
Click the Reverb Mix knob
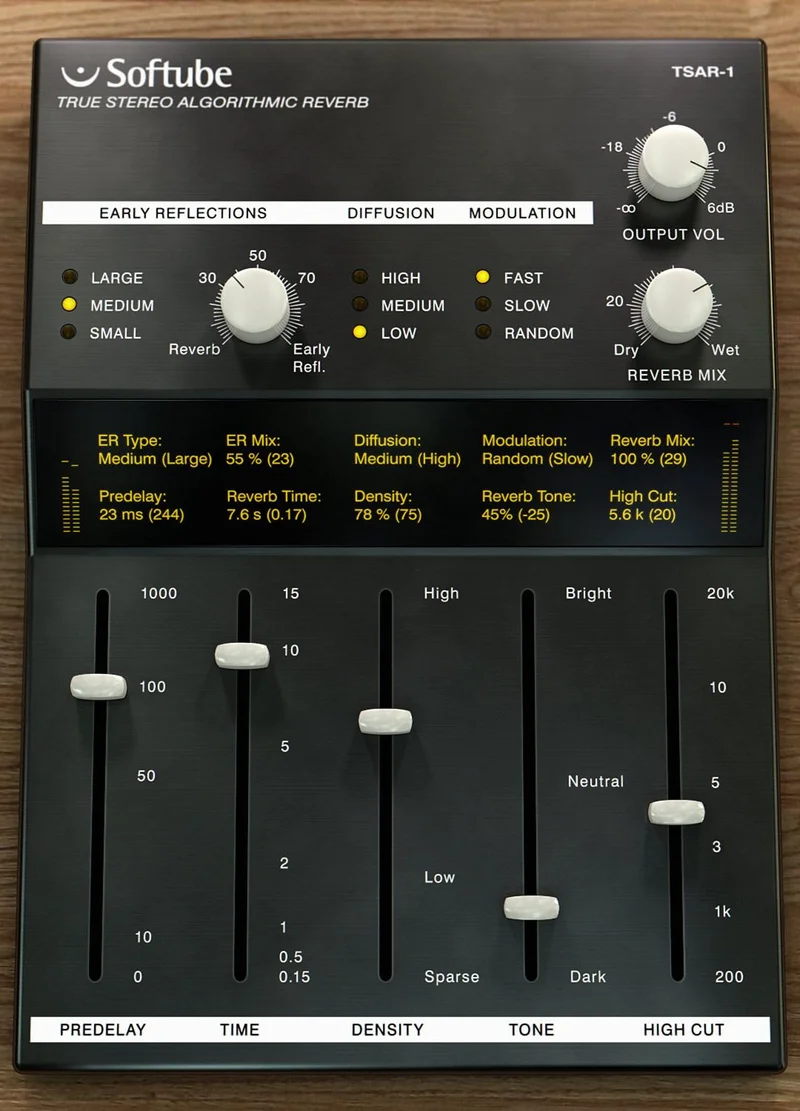pyautogui.click(x=677, y=305)
